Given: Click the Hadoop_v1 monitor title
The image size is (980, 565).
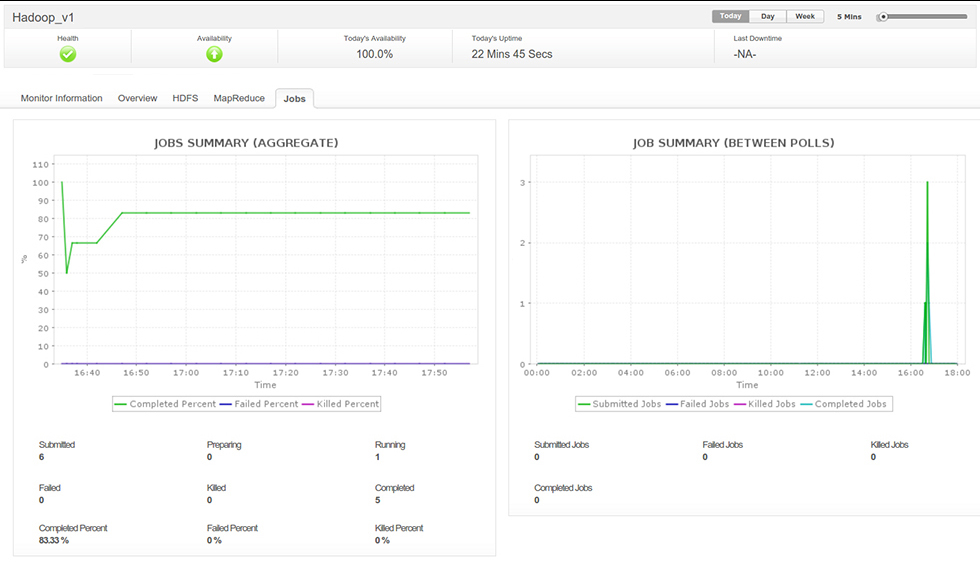Looking at the screenshot, I should click(43, 17).
